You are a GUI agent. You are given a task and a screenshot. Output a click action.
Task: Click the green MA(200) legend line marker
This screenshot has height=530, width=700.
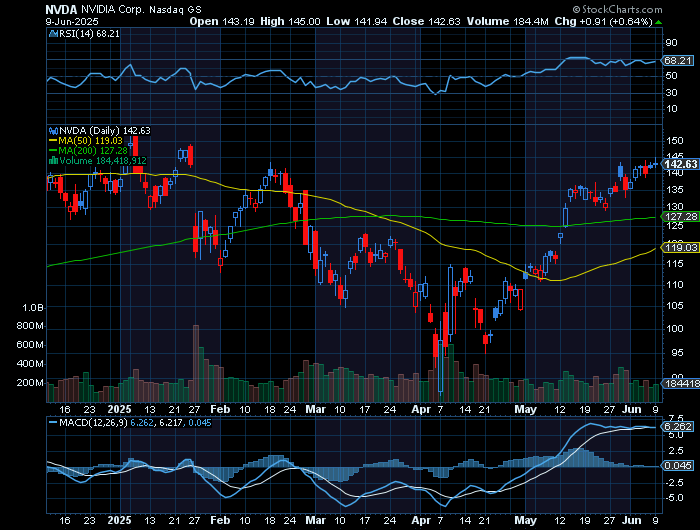53,151
